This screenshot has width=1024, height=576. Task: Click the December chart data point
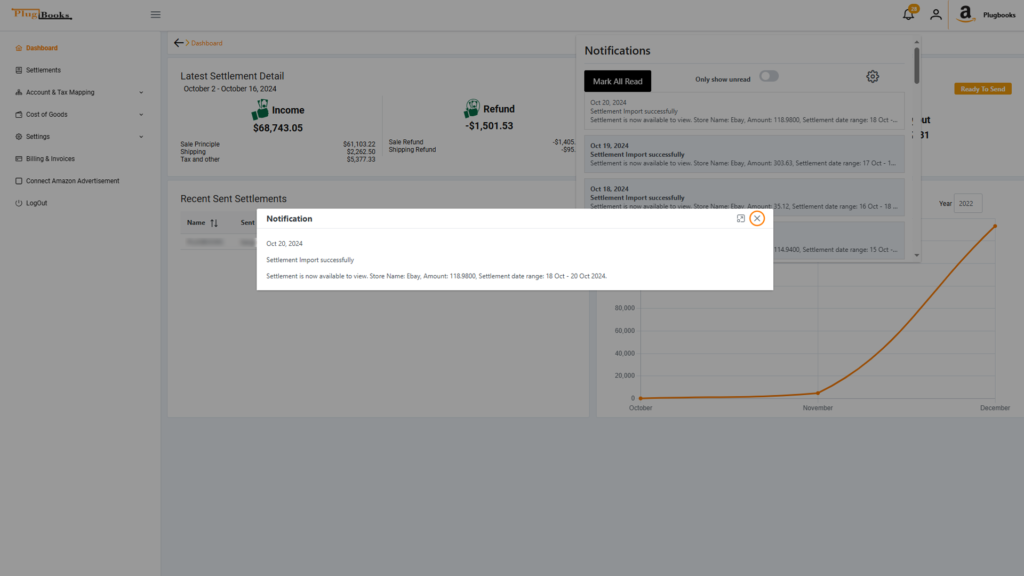tap(995, 227)
